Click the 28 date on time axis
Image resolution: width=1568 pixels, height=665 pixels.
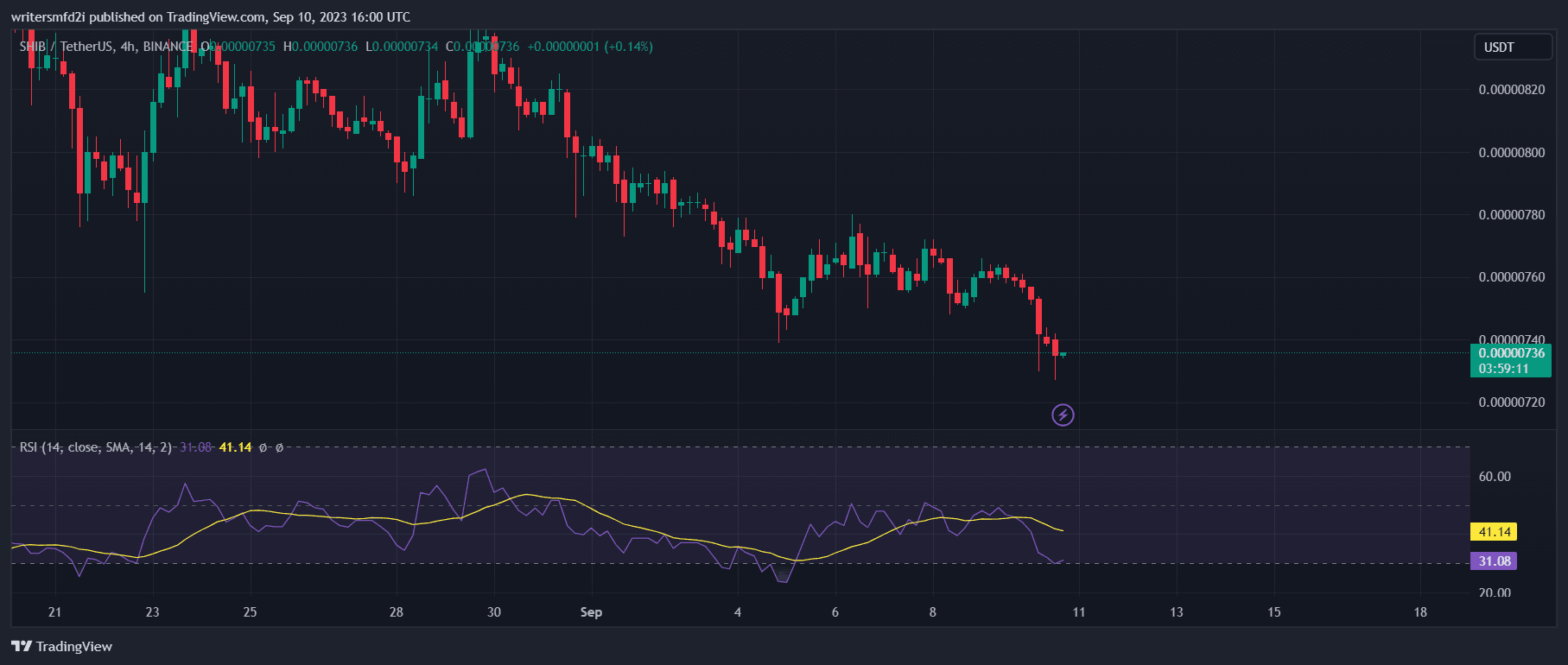tap(396, 612)
